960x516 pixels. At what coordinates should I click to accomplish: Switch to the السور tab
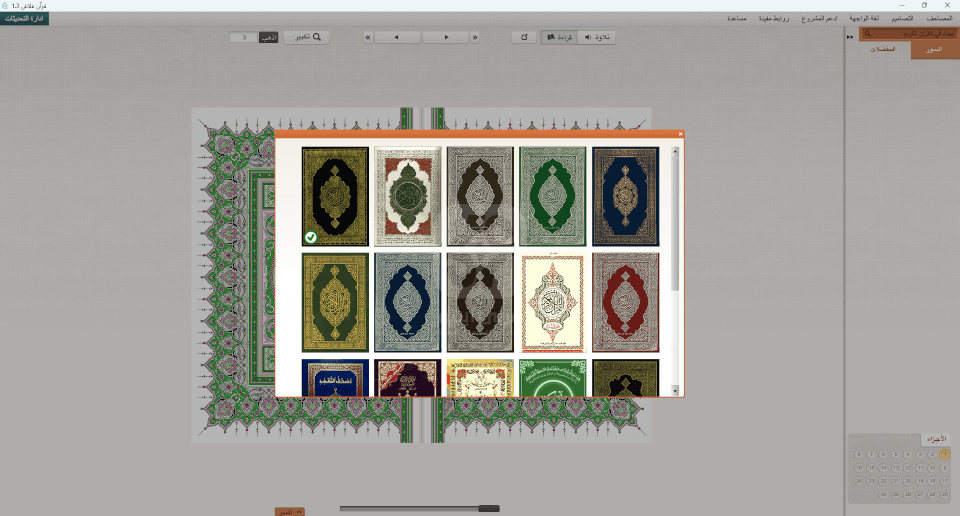tap(934, 50)
